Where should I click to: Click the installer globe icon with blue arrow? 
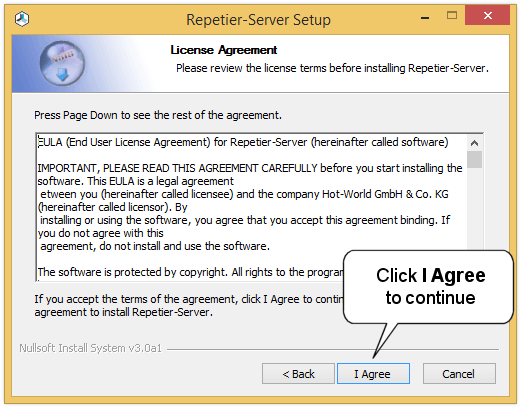point(62,63)
